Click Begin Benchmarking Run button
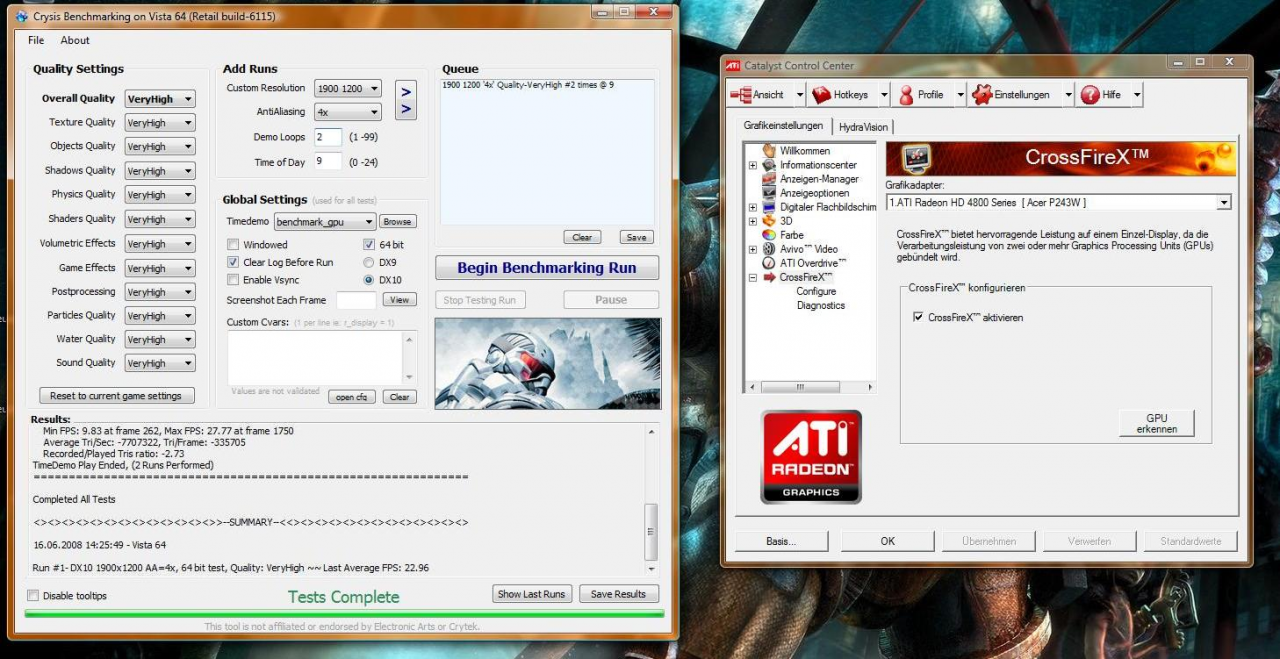The width and height of the screenshot is (1280, 659). 547,268
